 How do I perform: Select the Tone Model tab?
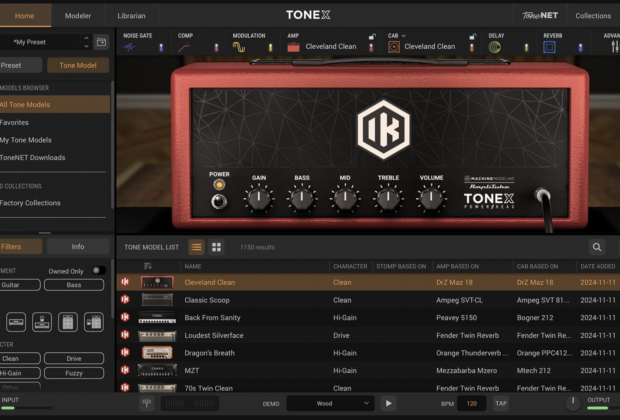pyautogui.click(x=78, y=65)
